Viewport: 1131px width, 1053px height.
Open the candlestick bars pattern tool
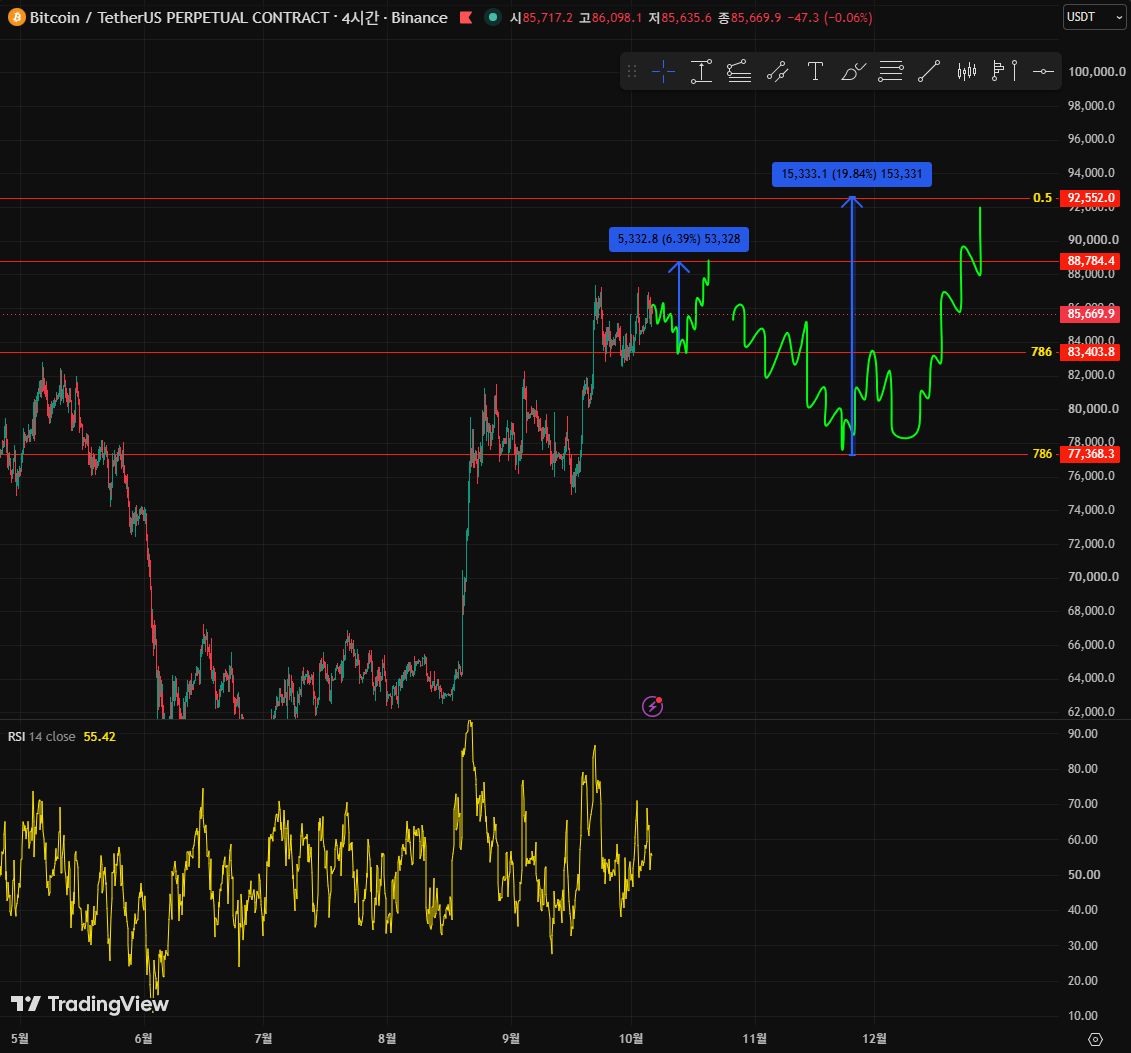click(x=967, y=71)
